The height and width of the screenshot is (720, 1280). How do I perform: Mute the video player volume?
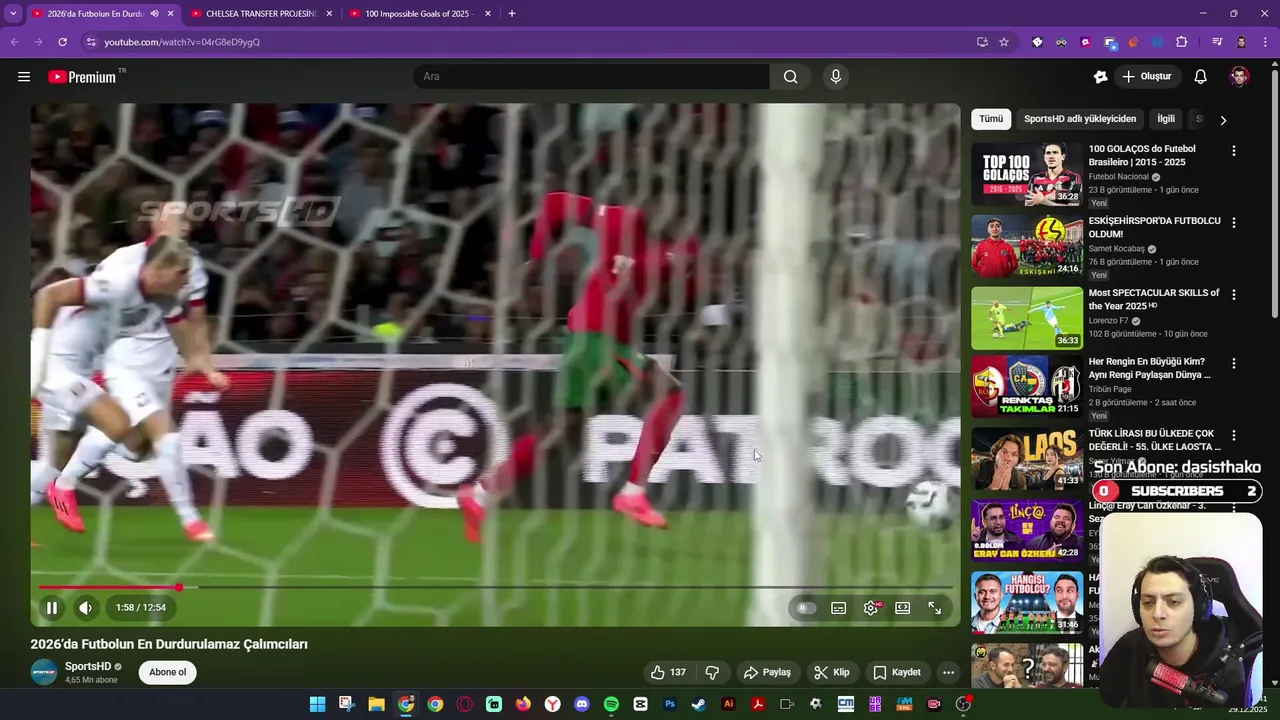tap(85, 607)
